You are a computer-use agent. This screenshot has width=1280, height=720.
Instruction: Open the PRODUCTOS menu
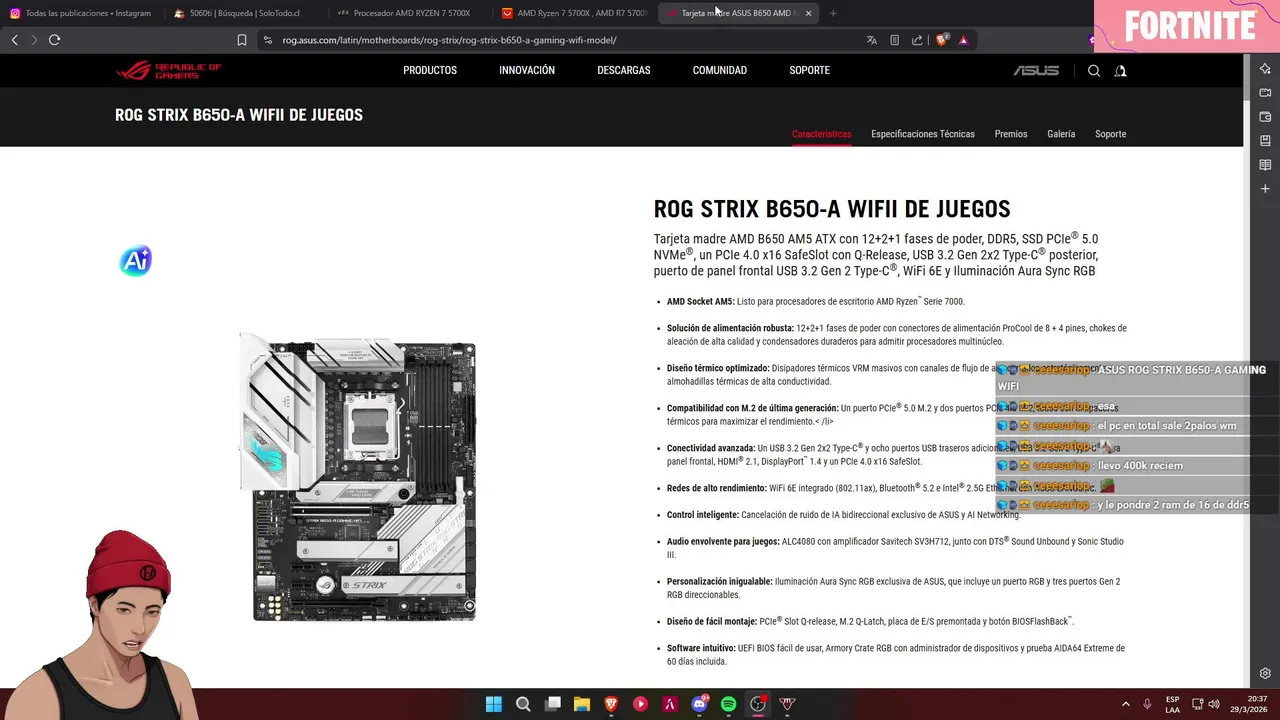pos(430,70)
